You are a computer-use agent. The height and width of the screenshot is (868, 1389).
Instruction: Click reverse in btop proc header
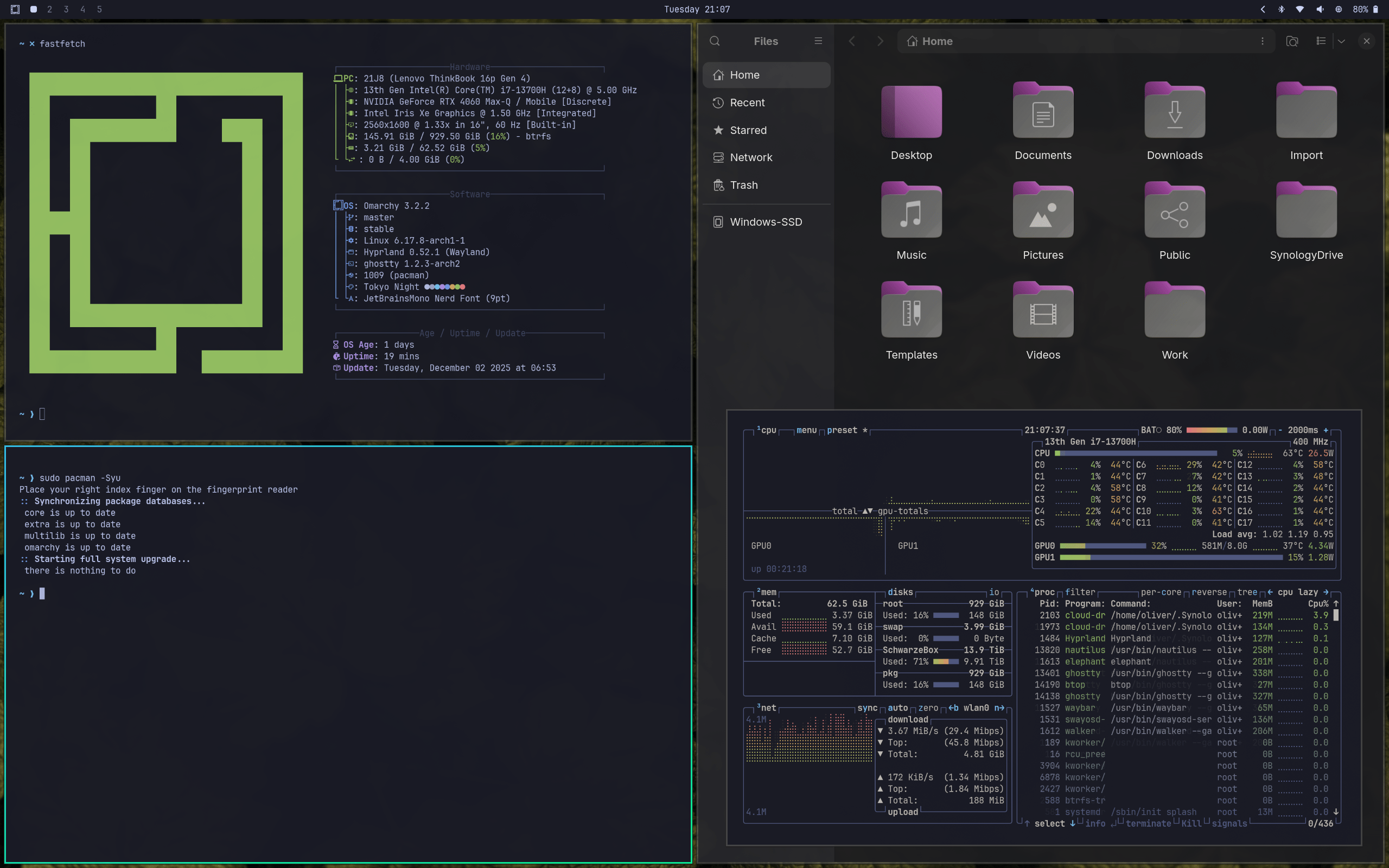coord(1209,592)
